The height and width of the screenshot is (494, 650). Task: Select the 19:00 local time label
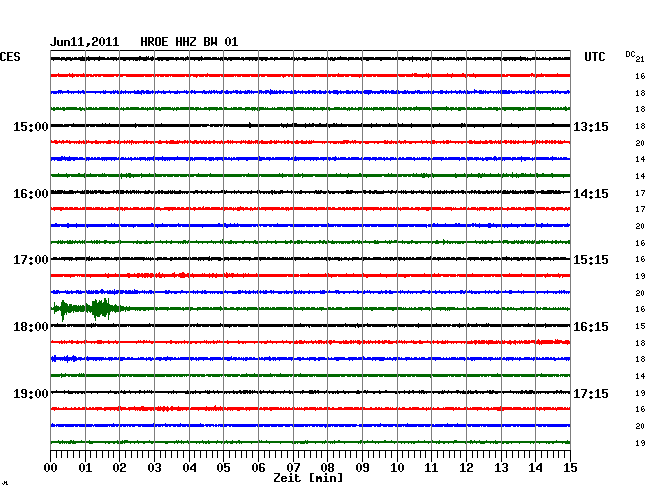(x=30, y=393)
